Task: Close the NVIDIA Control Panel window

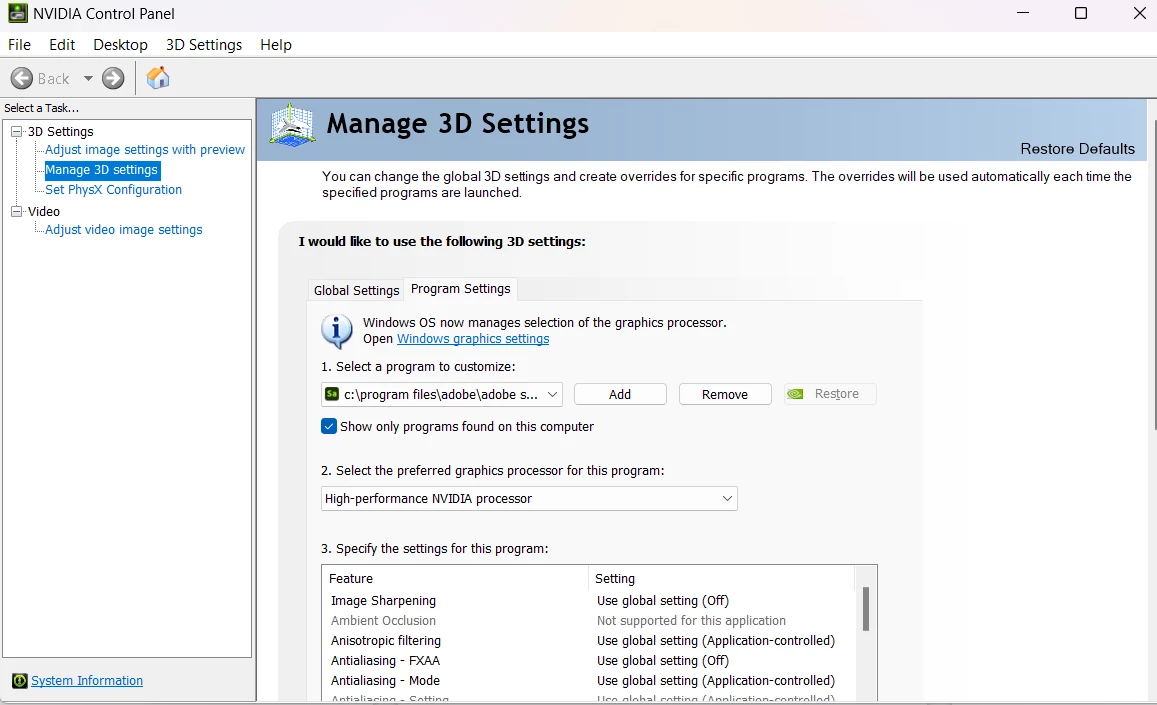Action: (1139, 13)
